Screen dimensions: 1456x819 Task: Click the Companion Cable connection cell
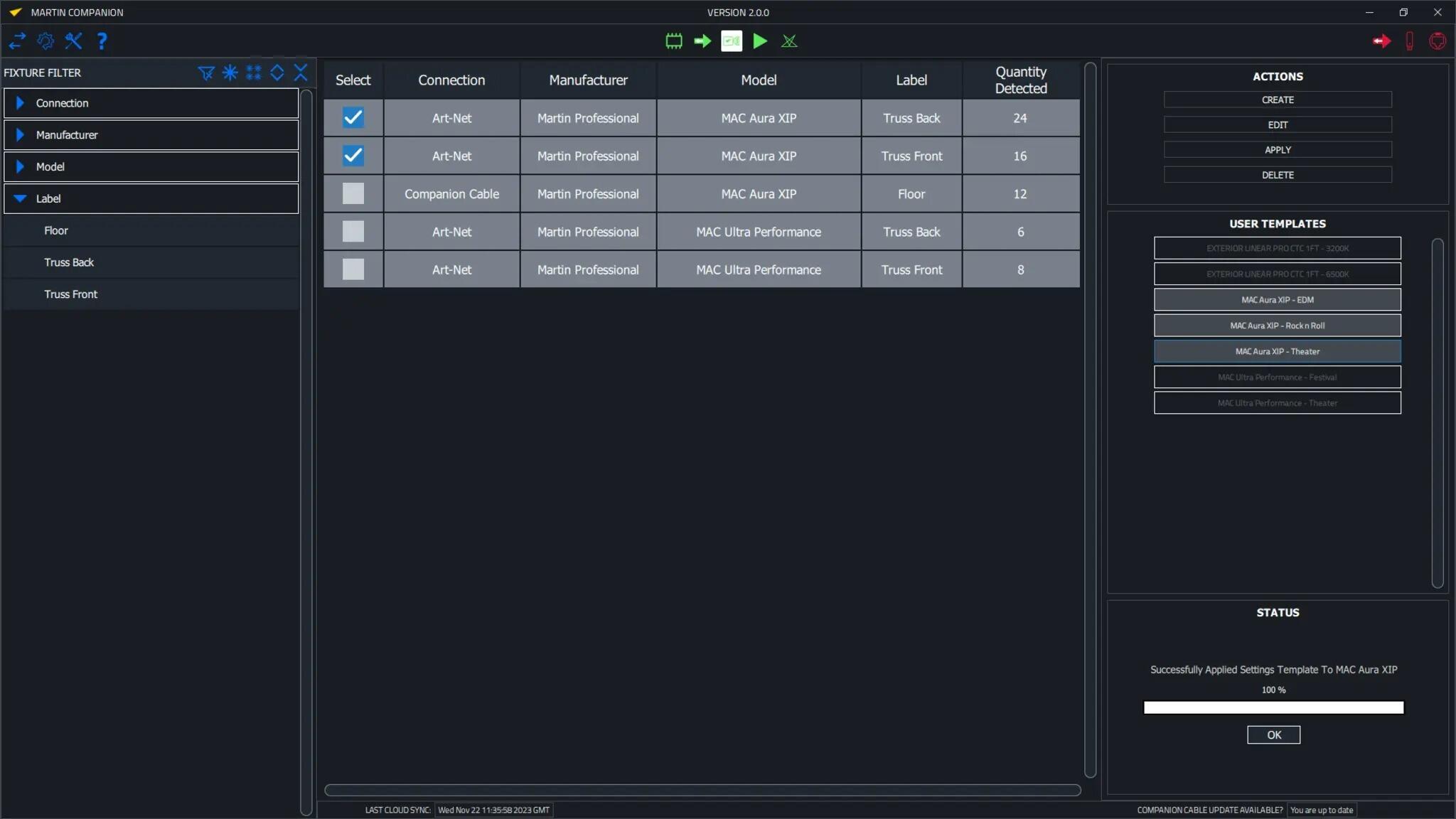pos(451,193)
